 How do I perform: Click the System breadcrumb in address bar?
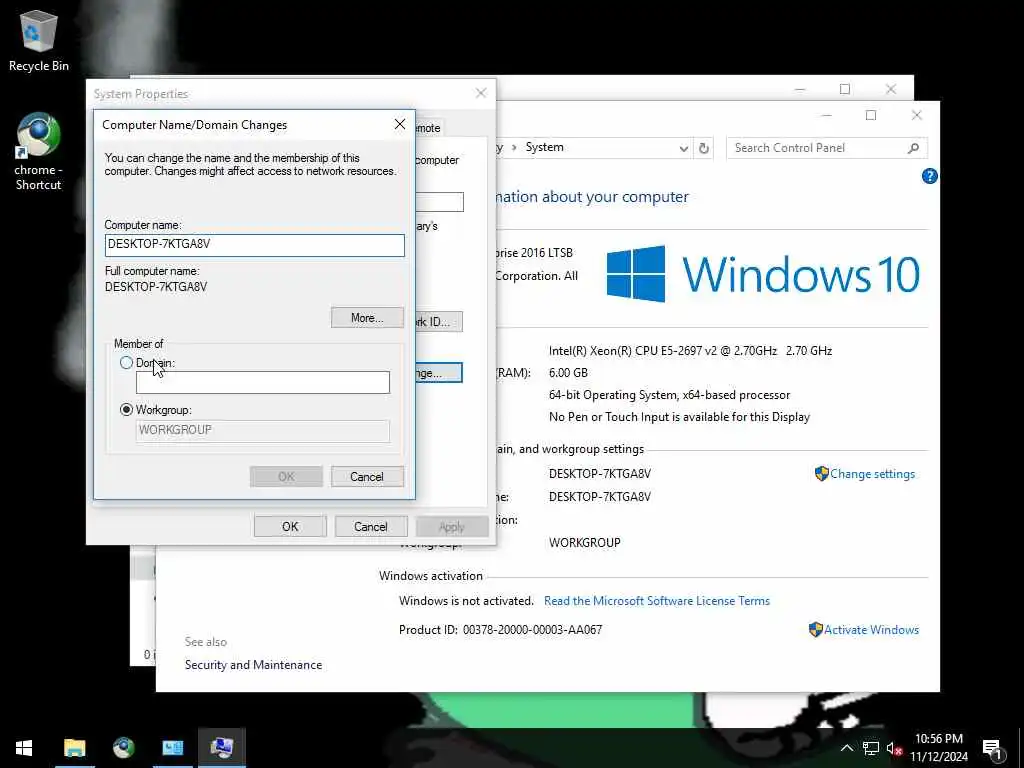(x=544, y=147)
